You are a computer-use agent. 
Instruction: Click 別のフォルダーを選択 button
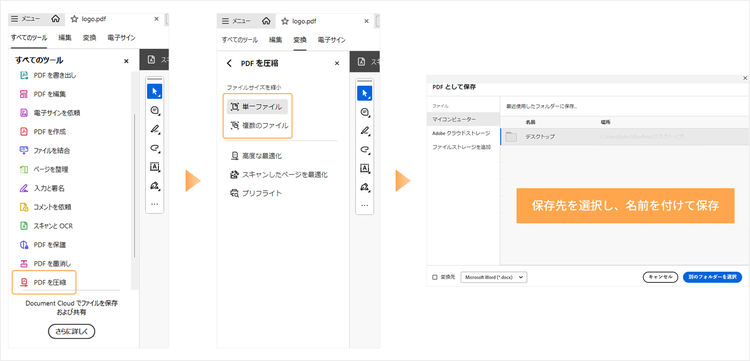713,277
